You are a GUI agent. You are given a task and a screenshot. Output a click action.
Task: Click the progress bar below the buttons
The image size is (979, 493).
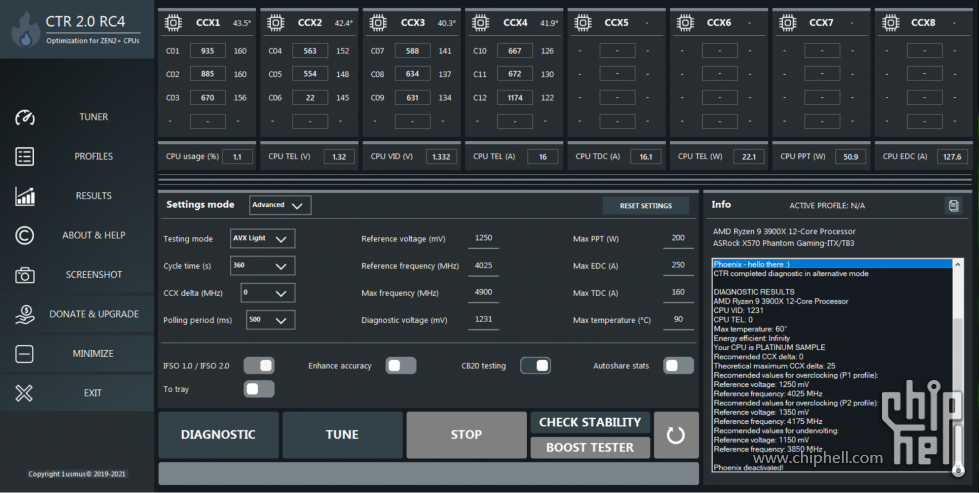[428, 473]
